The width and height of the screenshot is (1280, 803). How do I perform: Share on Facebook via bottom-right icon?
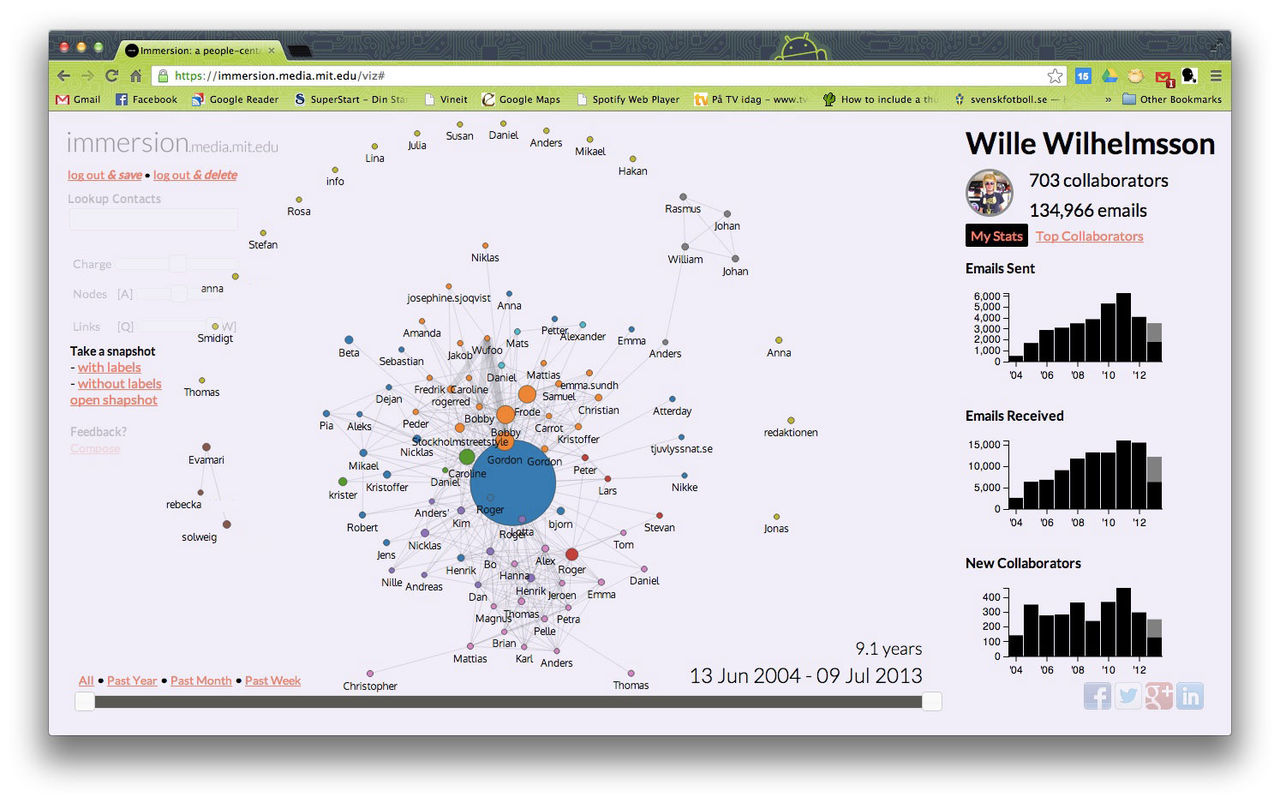[1097, 696]
